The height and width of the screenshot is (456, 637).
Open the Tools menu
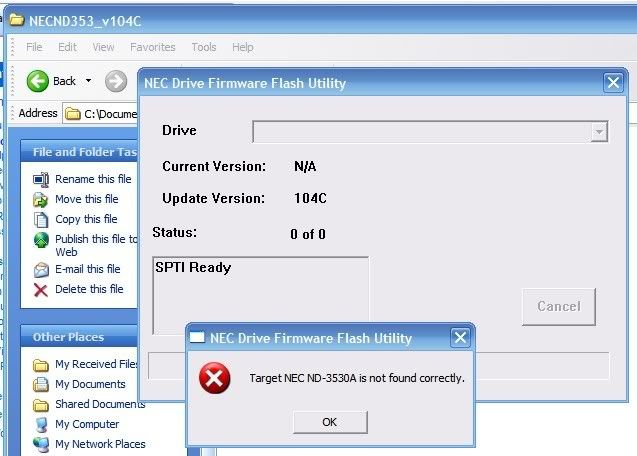coord(204,47)
